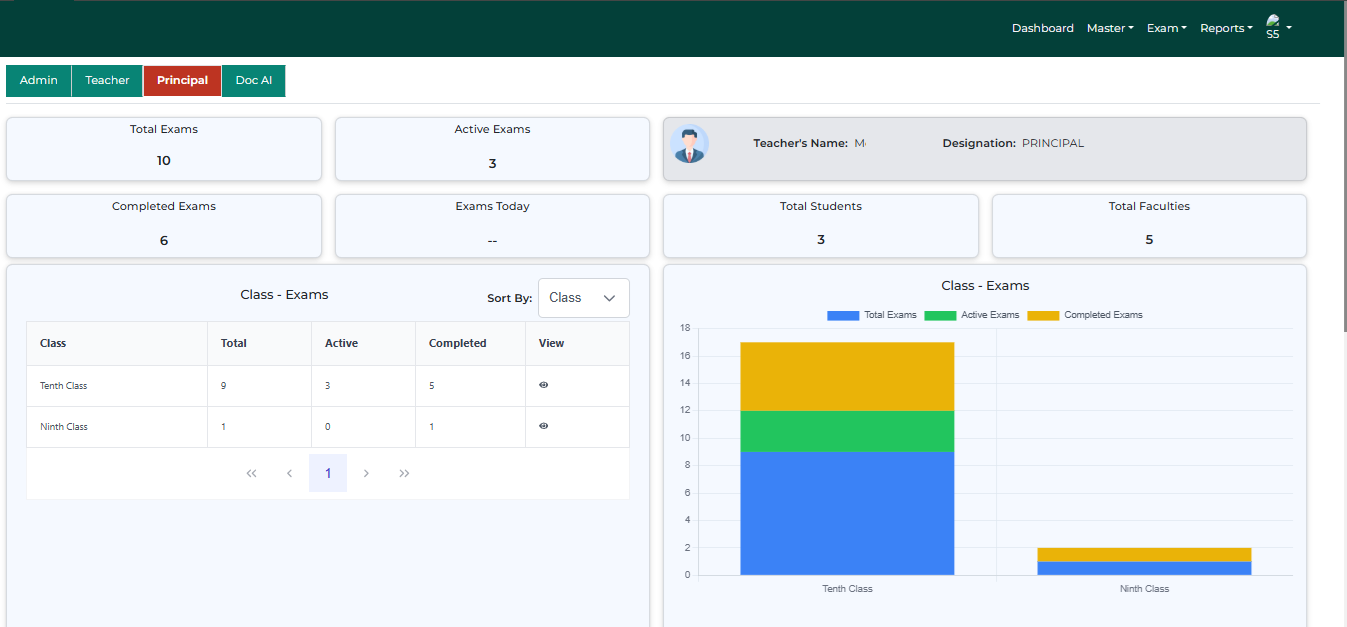Expand the Reports menu
This screenshot has height=627, width=1347.
tap(1225, 28)
